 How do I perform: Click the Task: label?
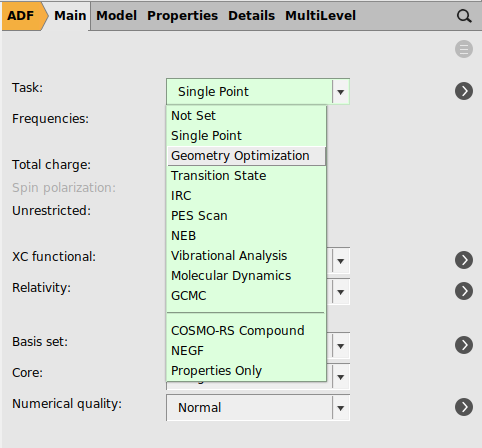click(x=27, y=88)
